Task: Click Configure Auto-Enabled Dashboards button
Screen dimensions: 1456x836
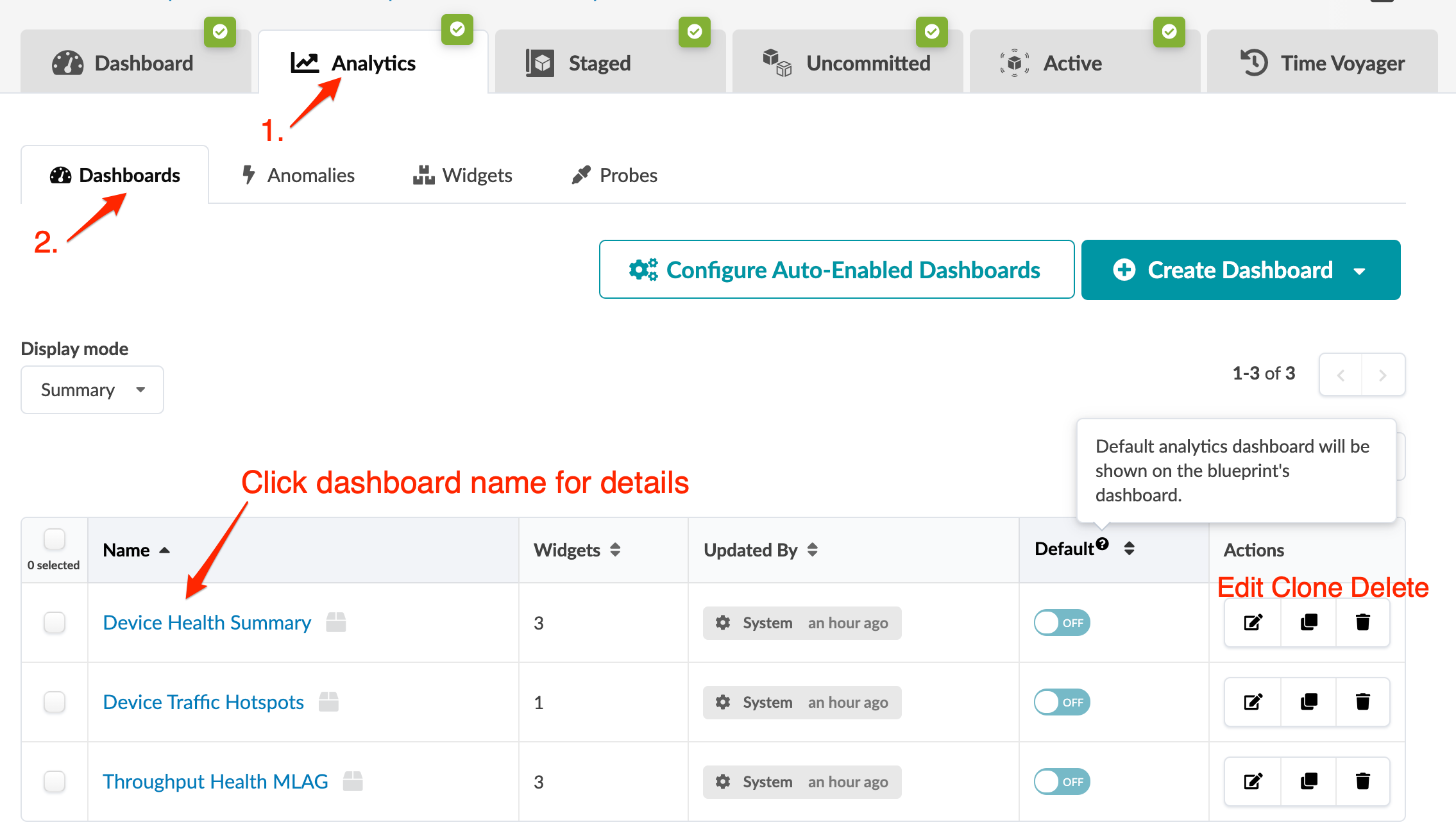Action: 836,270
